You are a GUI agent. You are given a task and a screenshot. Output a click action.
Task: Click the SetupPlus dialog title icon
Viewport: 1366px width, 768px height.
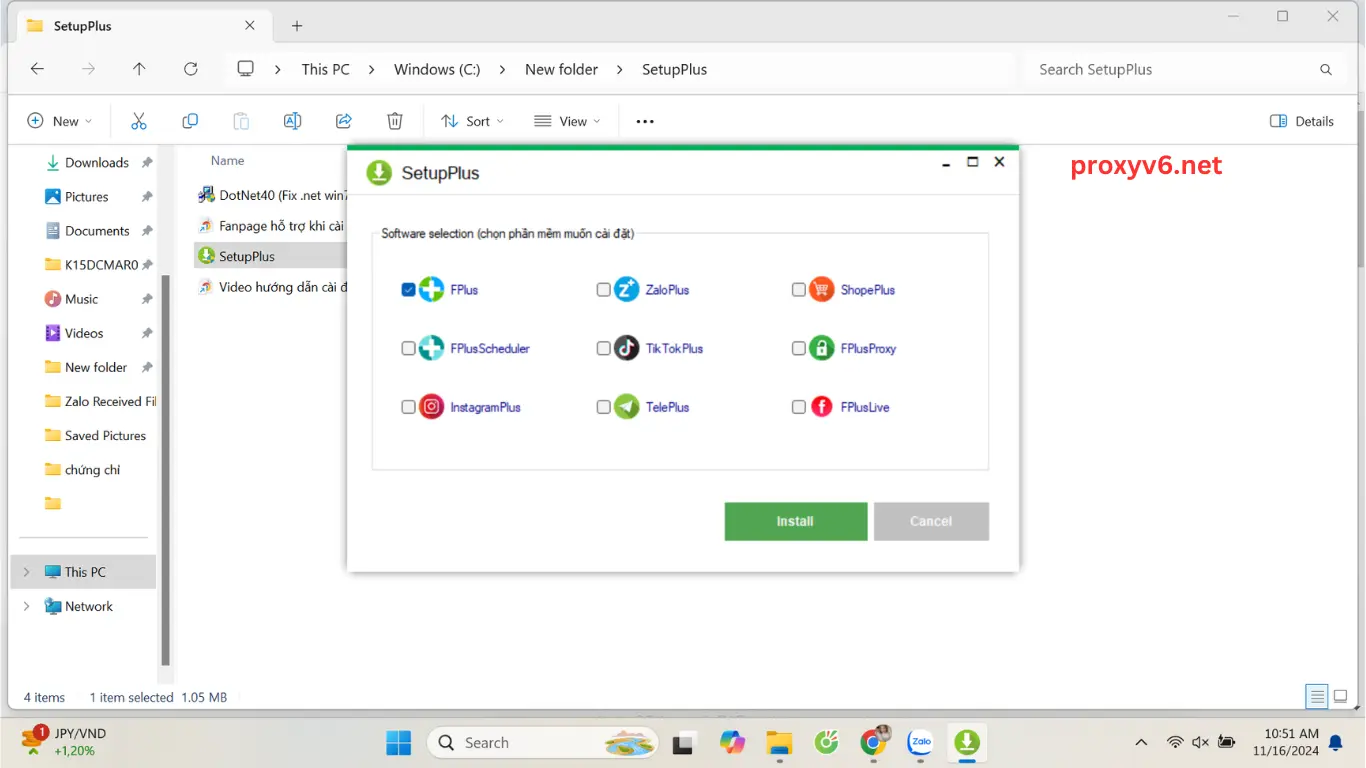379,173
